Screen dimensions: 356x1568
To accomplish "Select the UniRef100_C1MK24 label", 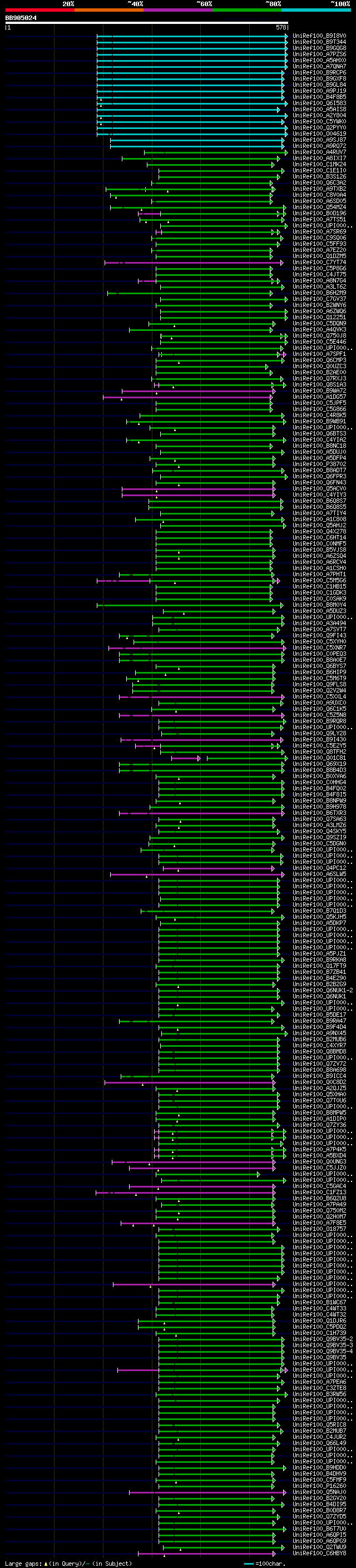I will click(319, 164).
